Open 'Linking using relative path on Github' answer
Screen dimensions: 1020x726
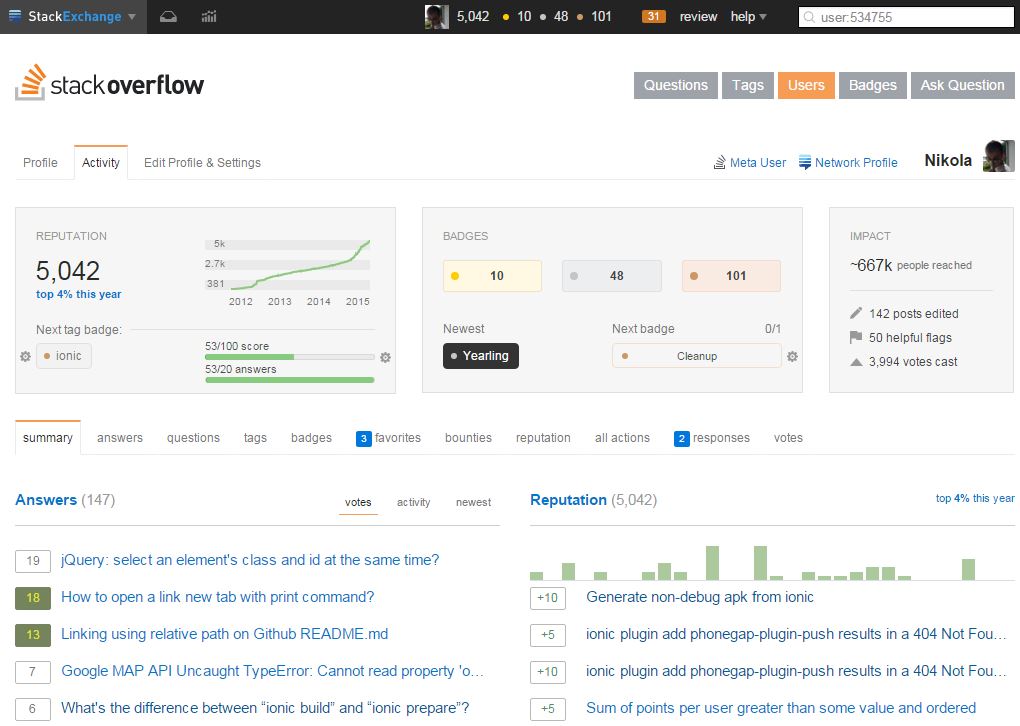point(224,634)
